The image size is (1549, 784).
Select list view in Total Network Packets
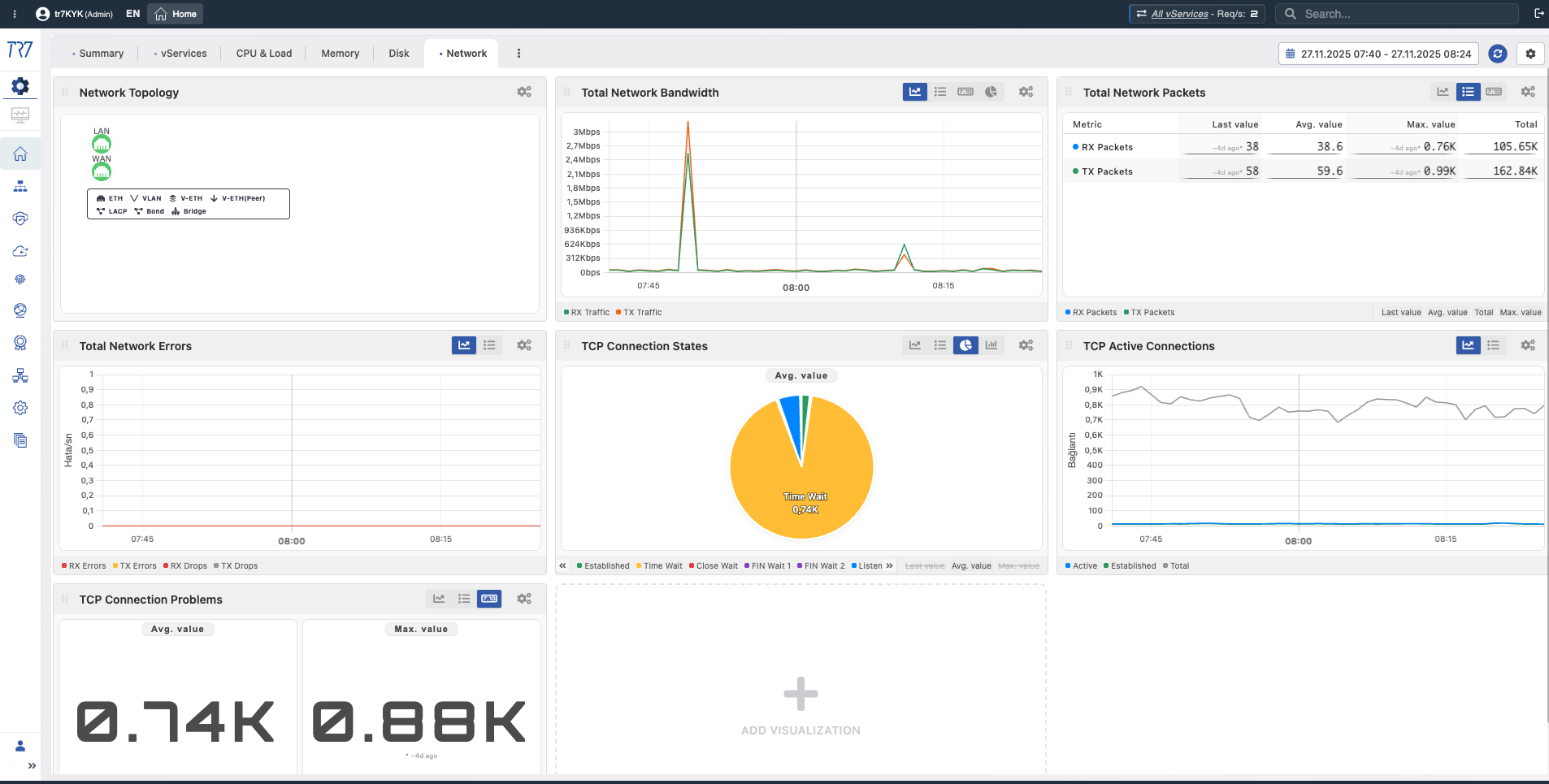(1468, 92)
